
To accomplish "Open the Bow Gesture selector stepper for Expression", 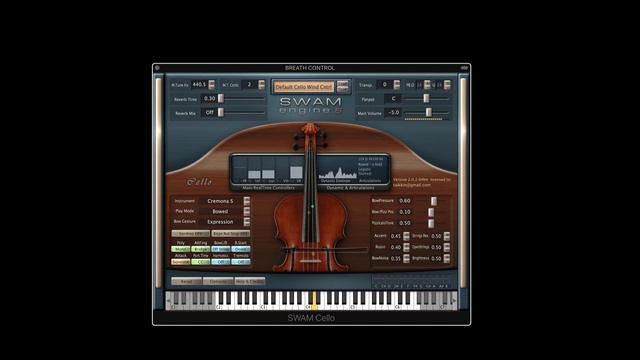I will (x=247, y=222).
